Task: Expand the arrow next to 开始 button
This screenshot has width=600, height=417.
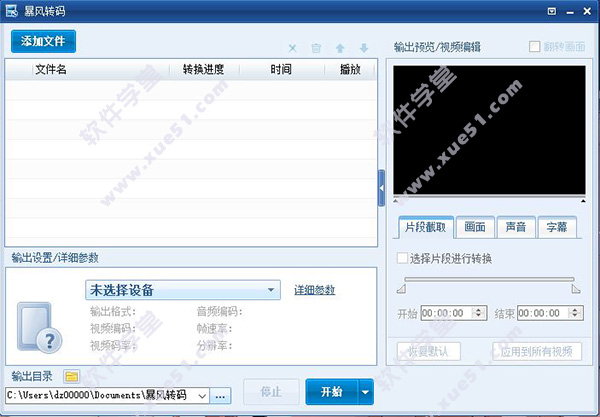Action: click(x=366, y=392)
